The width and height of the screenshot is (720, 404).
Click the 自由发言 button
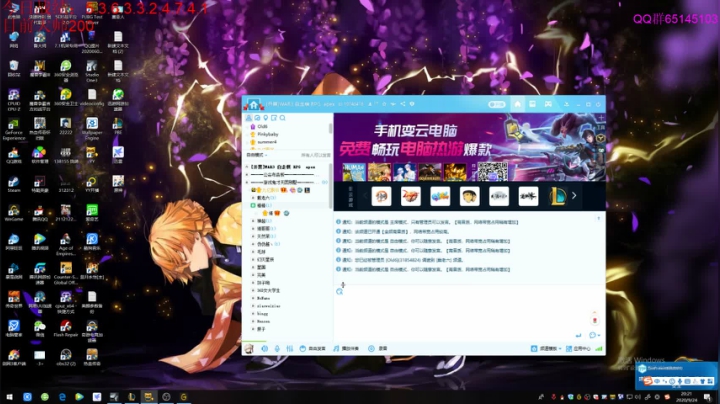point(313,348)
